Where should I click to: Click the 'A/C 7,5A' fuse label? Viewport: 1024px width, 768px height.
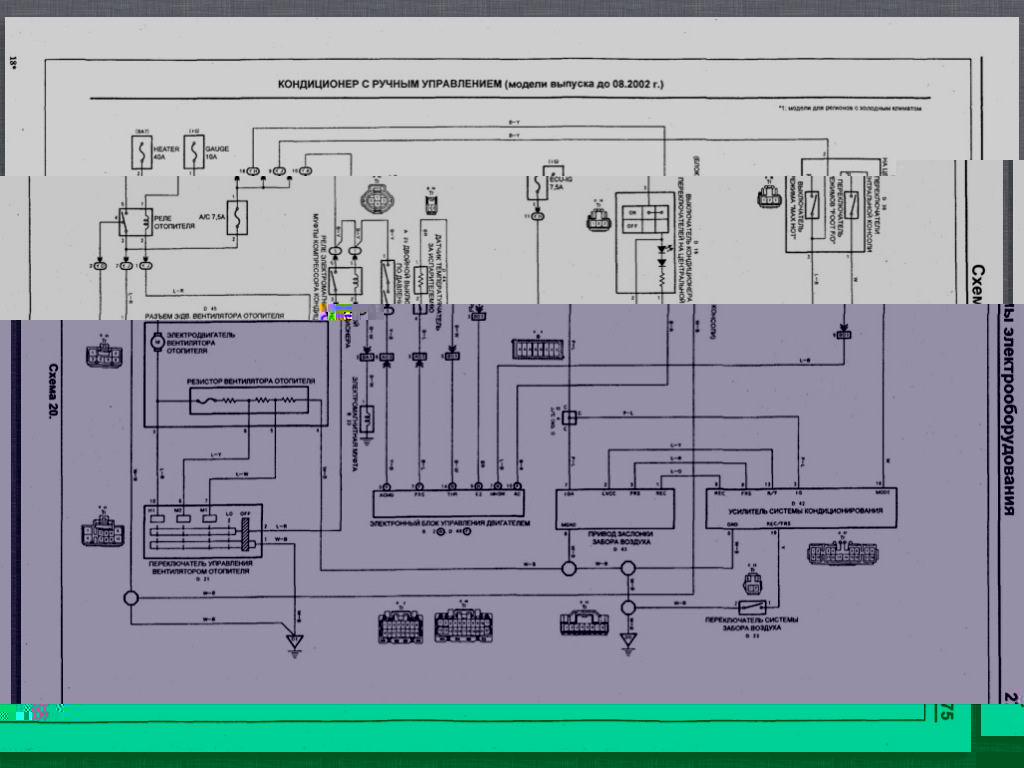[x=212, y=217]
